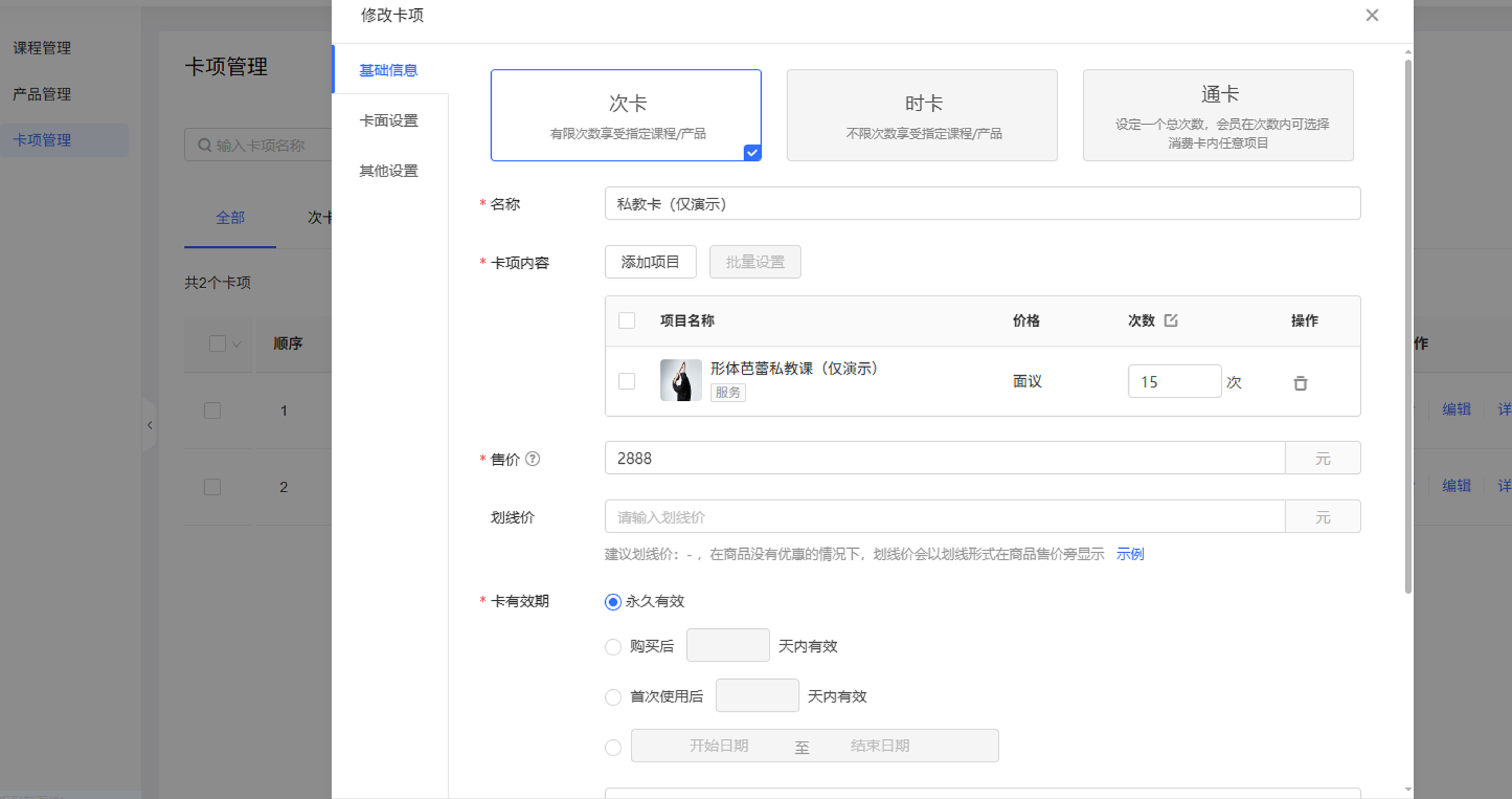Screen dimensions: 1512x799
Task: Select the 永久有效 radio button
Action: point(612,602)
